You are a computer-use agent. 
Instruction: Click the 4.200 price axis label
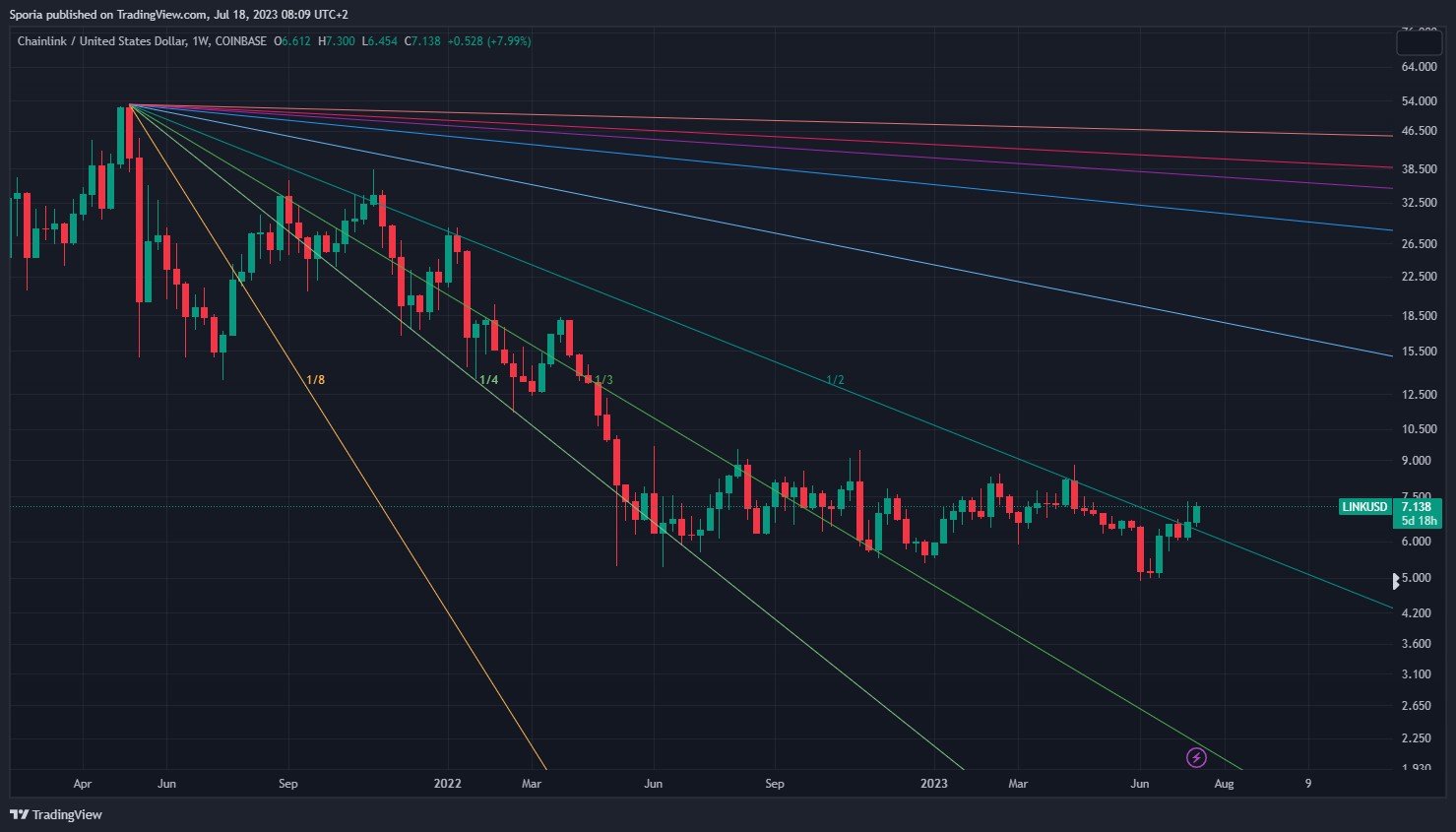pos(1416,613)
